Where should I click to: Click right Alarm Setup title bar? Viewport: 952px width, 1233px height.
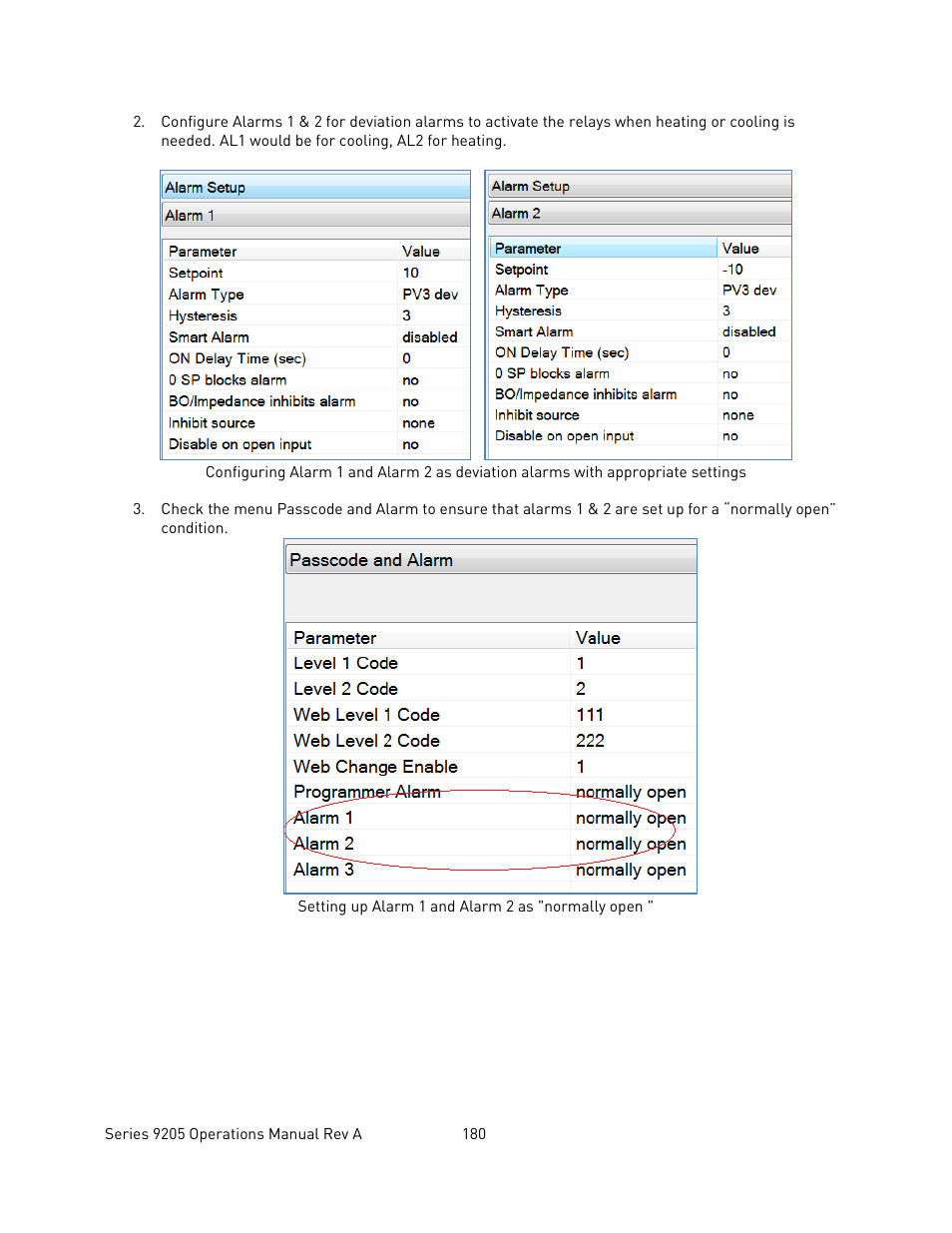point(640,186)
